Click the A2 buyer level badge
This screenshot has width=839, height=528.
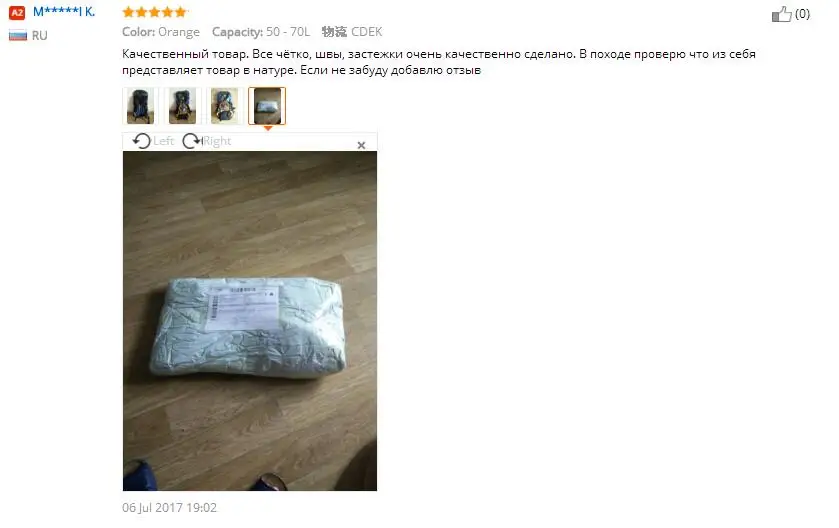pos(17,12)
